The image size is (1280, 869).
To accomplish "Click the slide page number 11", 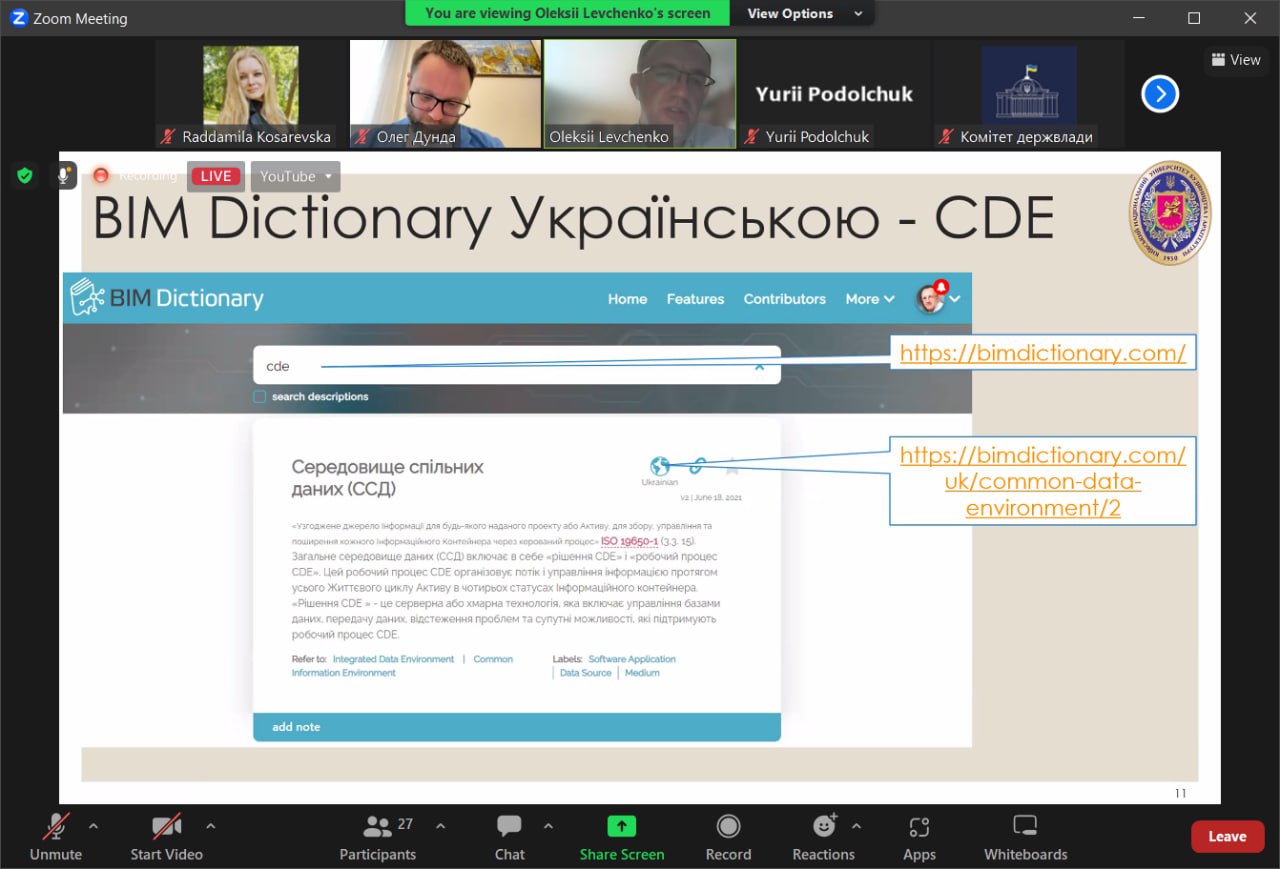I will click(1180, 793).
